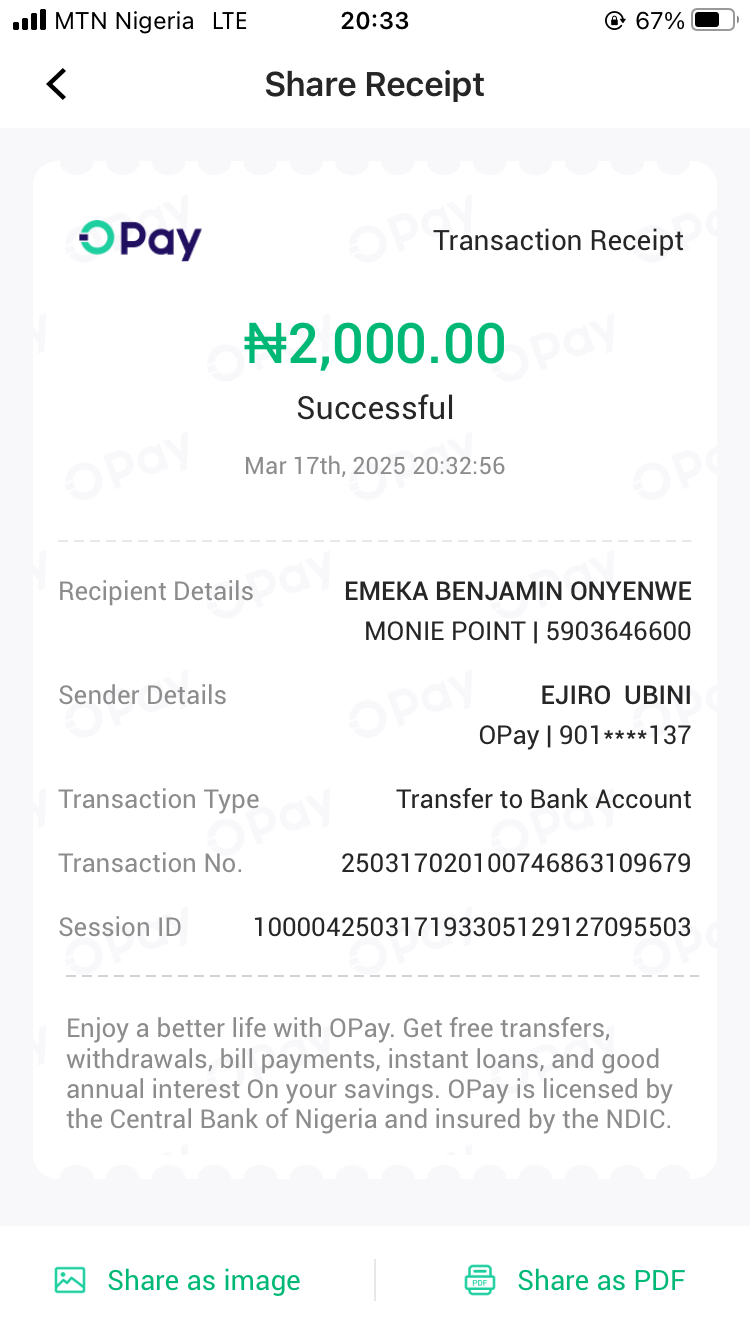Tap the ₦2,000.00 amount
The width and height of the screenshot is (750, 1334).
coord(375,344)
